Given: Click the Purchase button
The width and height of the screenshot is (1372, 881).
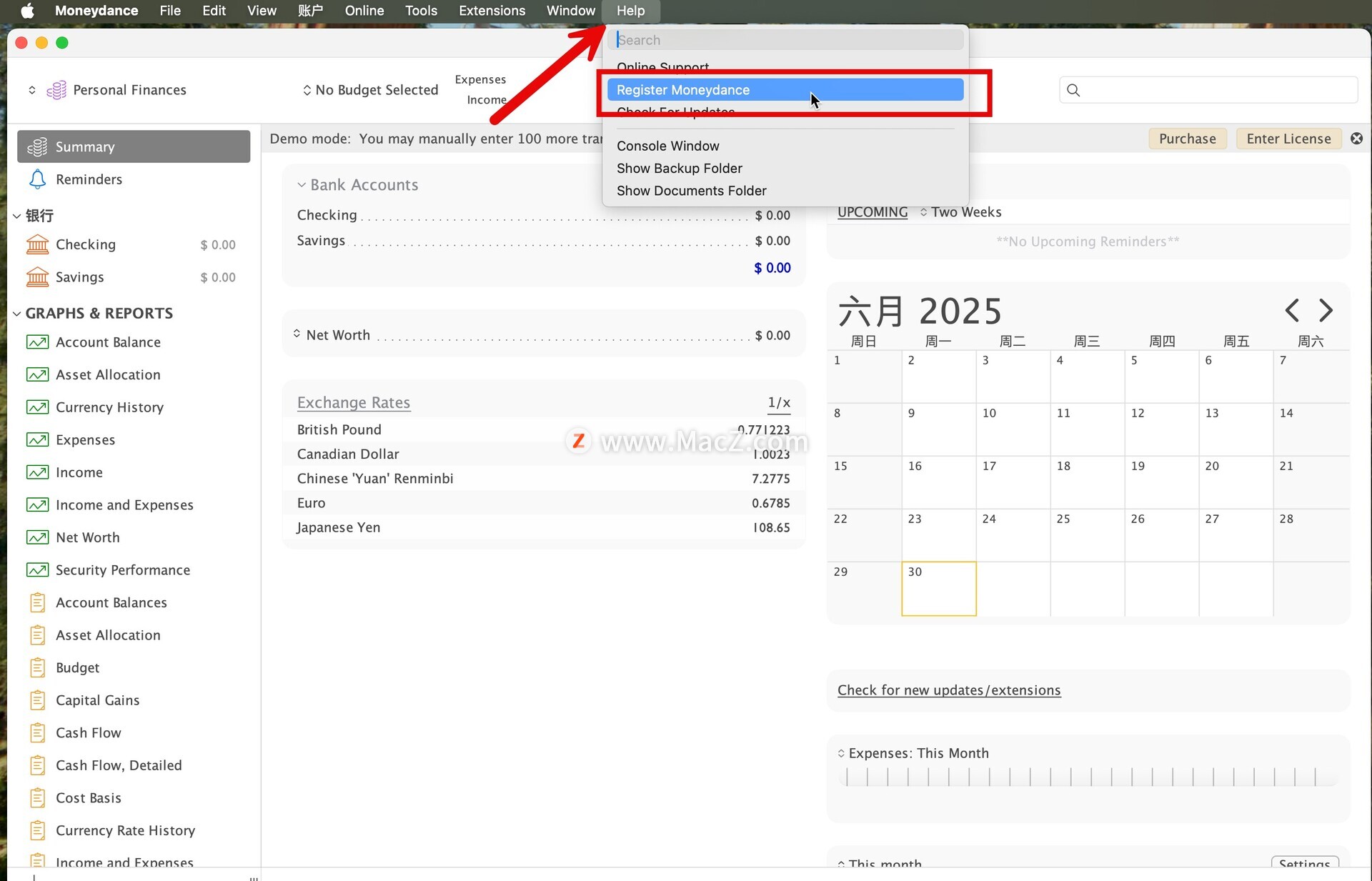Looking at the screenshot, I should tap(1188, 139).
